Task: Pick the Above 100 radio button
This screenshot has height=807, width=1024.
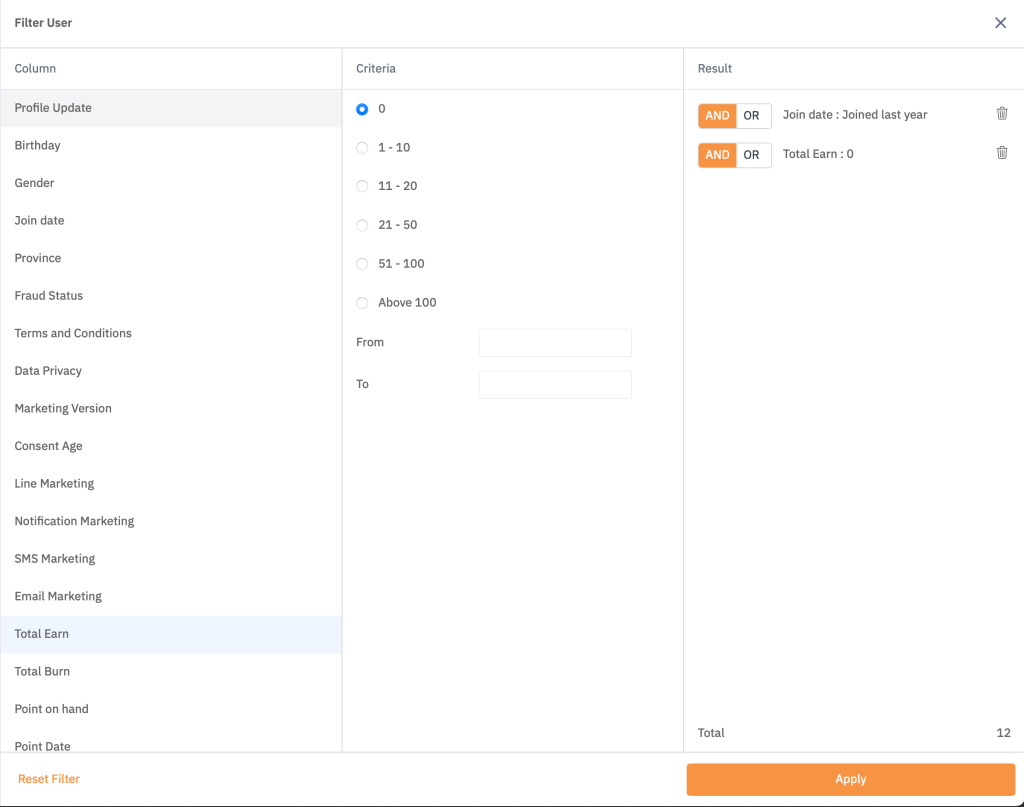Action: [362, 303]
